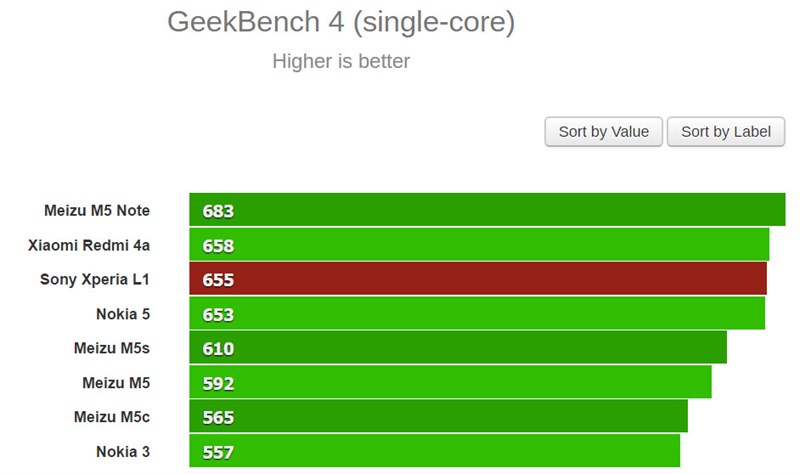Click the GeekBench 4 (single-core) chart title

(341, 22)
